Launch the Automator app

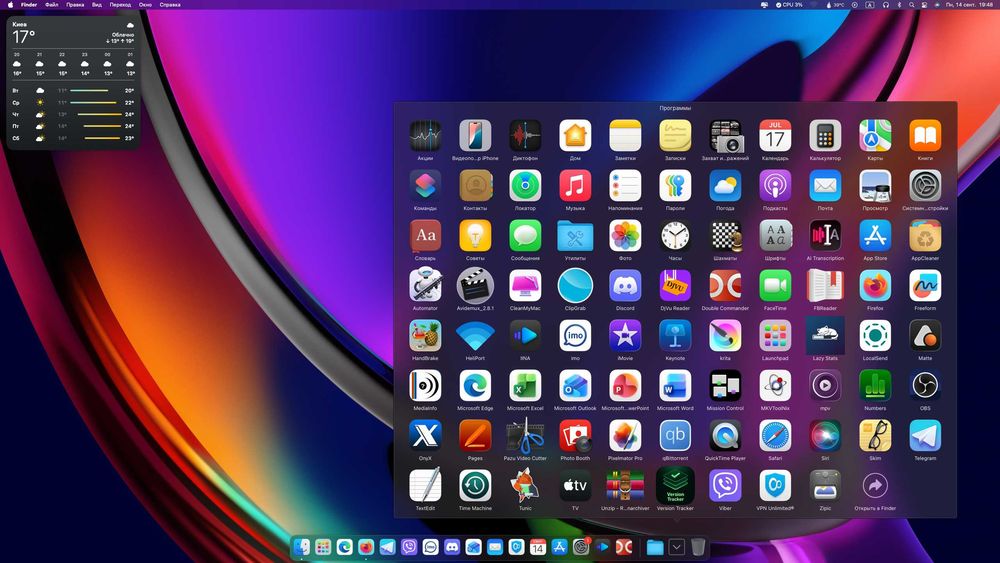point(425,286)
